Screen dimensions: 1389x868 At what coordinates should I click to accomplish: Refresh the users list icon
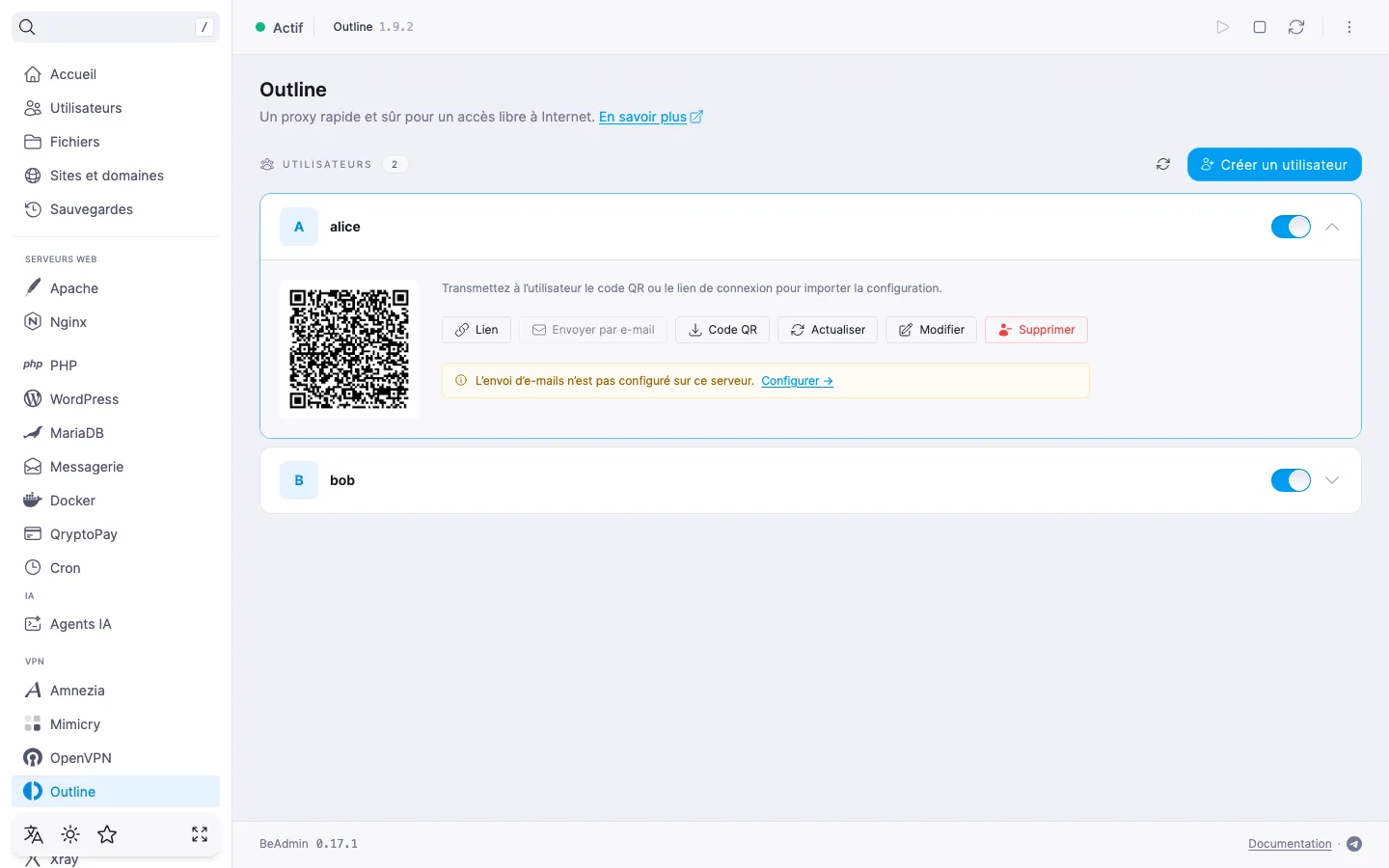[1163, 164]
